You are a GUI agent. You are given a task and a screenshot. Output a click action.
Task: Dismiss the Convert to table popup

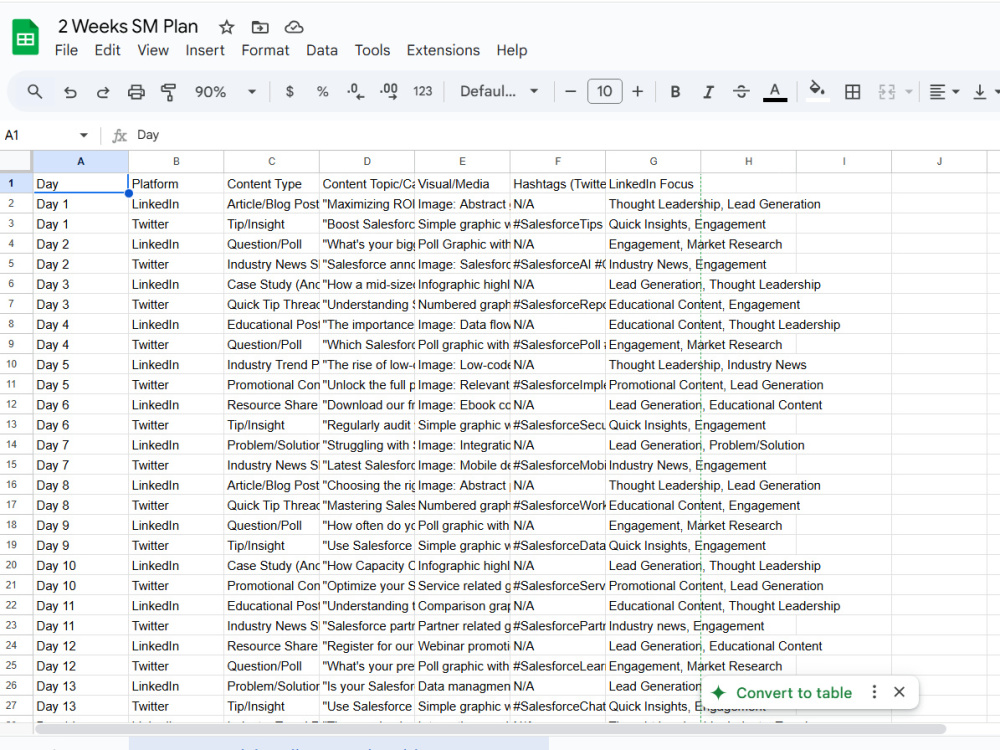[x=899, y=692]
